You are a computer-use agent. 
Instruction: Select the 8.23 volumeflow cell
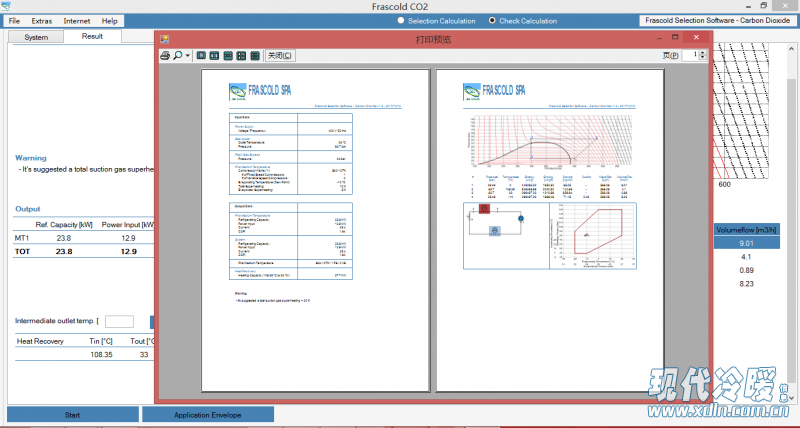point(746,284)
